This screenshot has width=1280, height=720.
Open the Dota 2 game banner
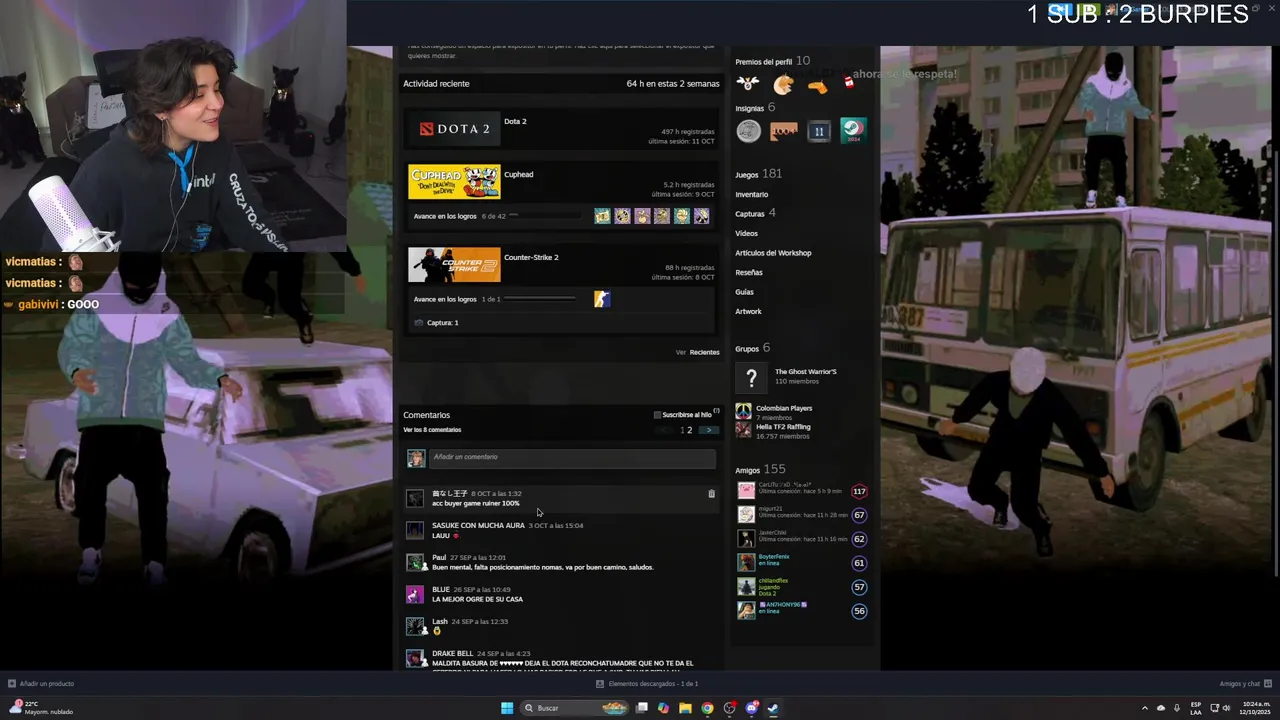tap(454, 129)
